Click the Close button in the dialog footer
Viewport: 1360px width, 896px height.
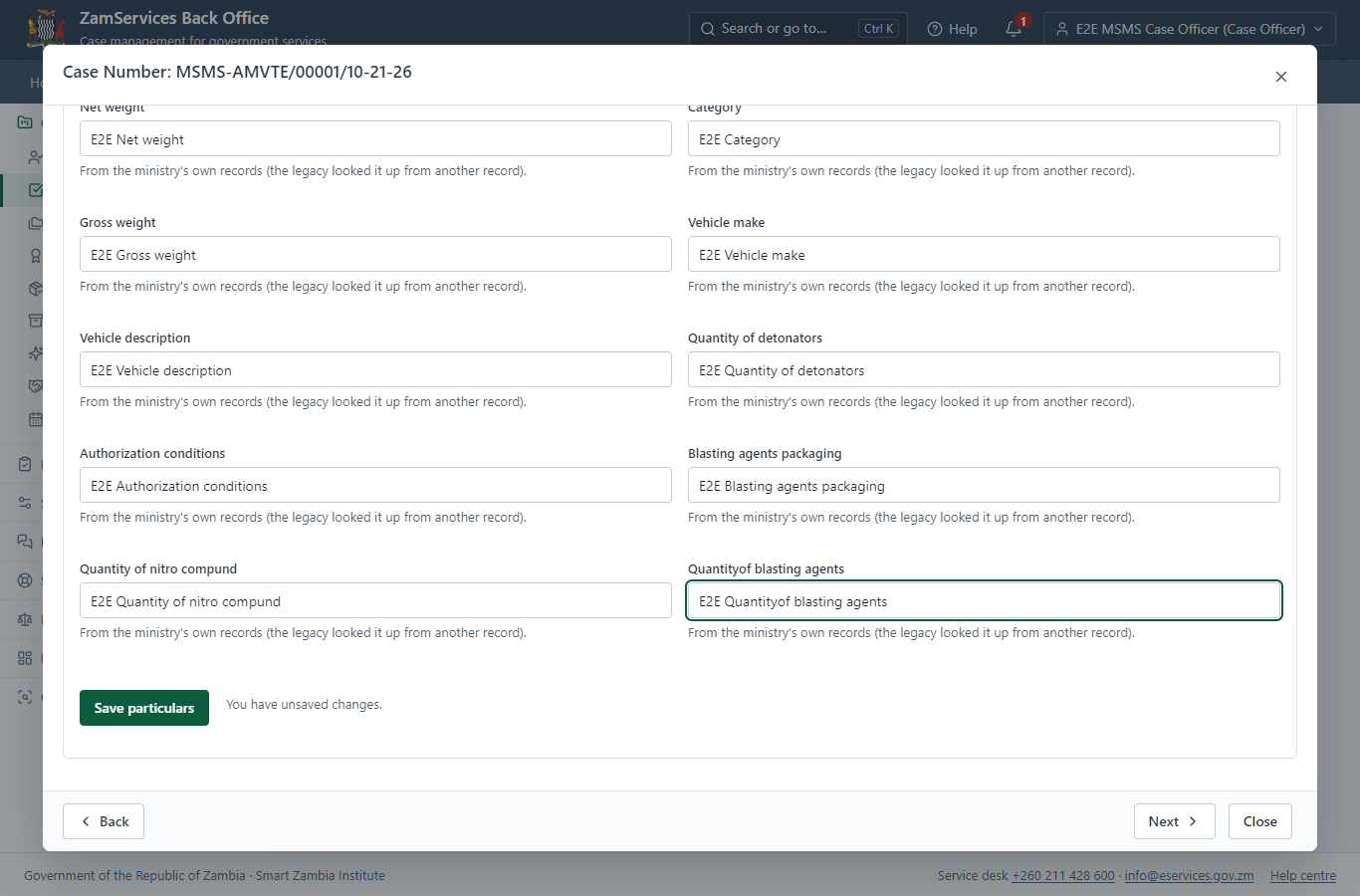tap(1260, 821)
